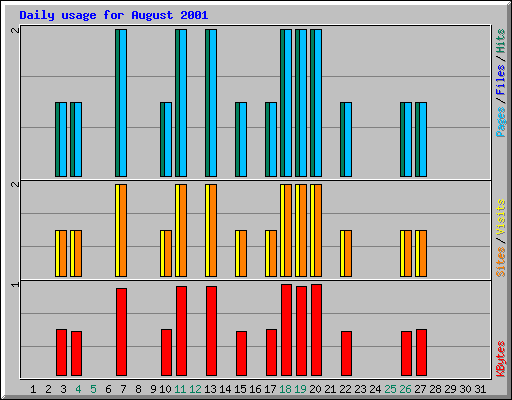Image resolution: width=512 pixels, height=400 pixels.
Task: Click green day label "12"
Action: tap(195, 389)
